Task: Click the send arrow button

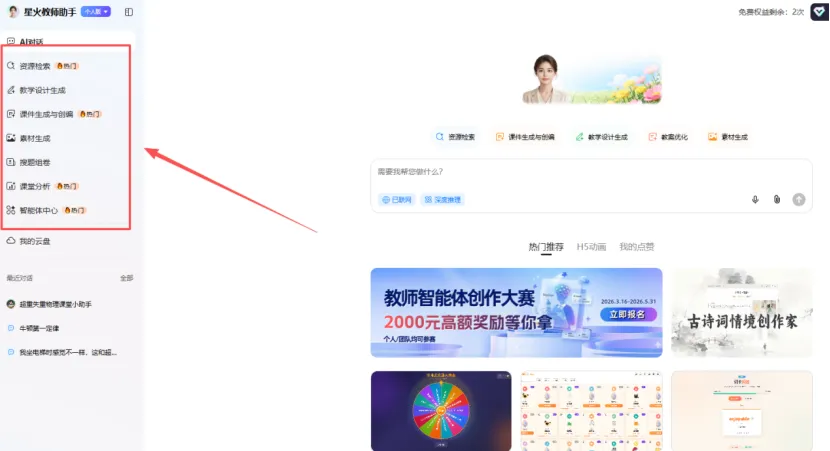Action: [799, 200]
